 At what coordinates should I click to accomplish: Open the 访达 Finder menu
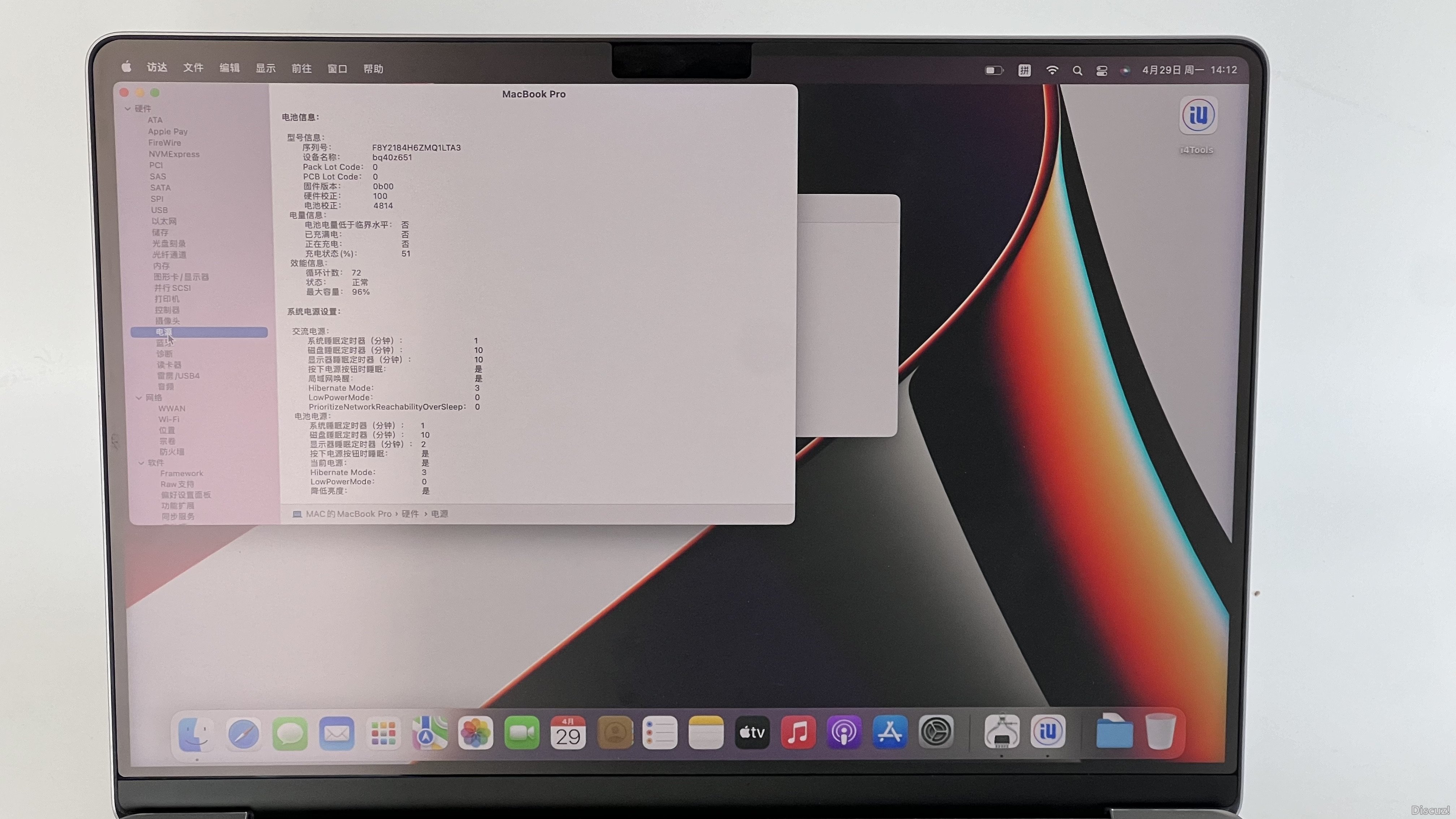click(x=157, y=67)
